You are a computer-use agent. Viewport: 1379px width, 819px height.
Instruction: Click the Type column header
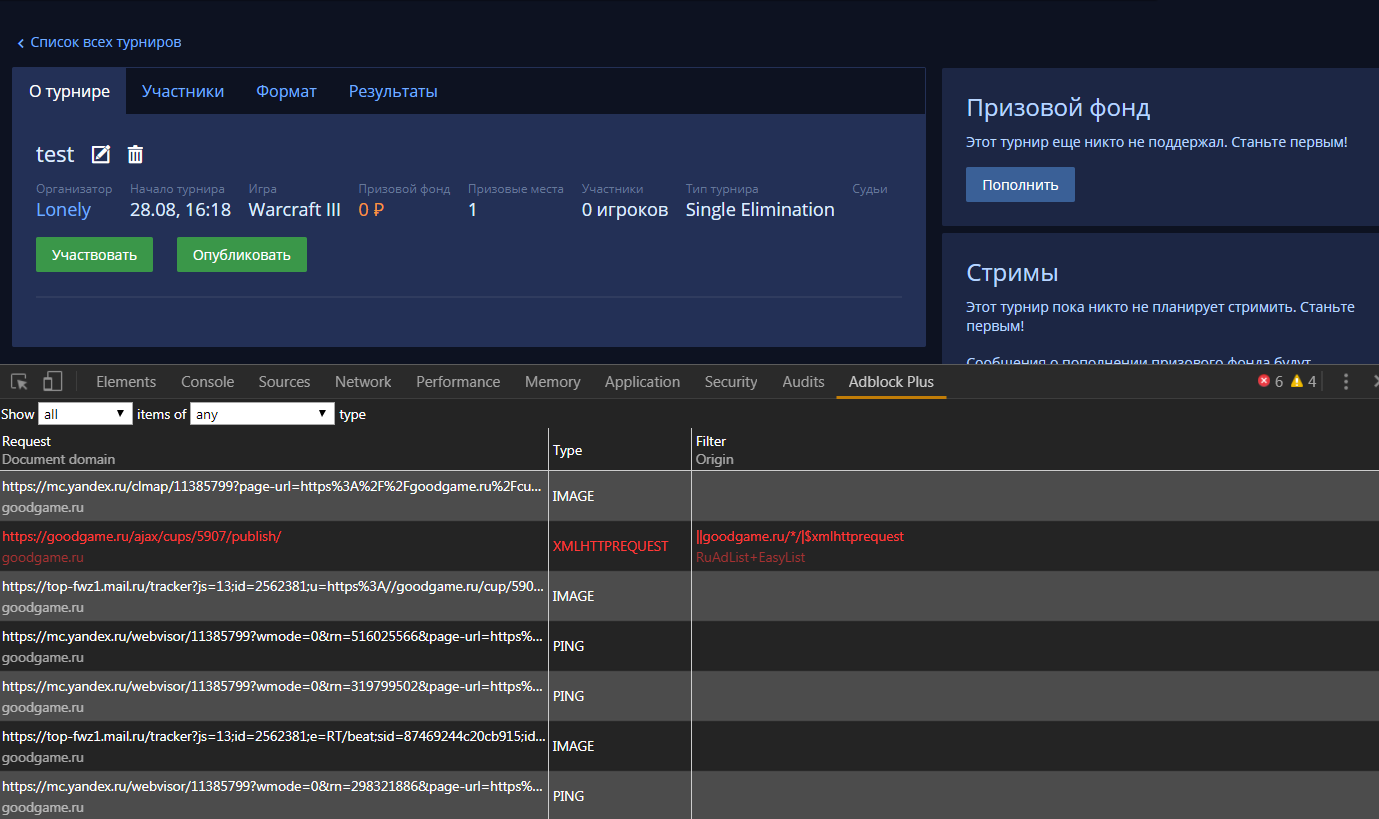pyautogui.click(x=567, y=451)
